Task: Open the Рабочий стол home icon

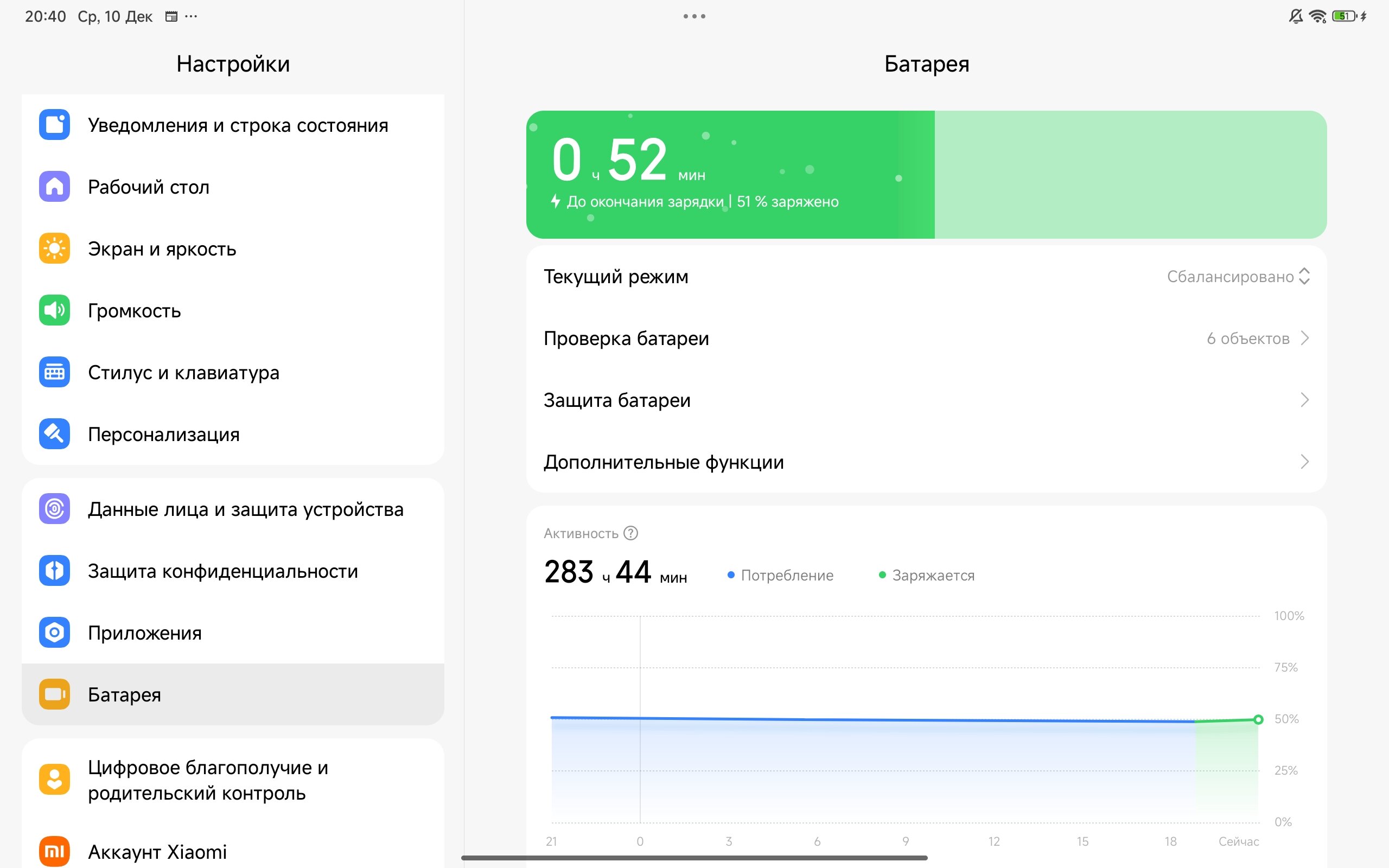Action: coord(54,187)
